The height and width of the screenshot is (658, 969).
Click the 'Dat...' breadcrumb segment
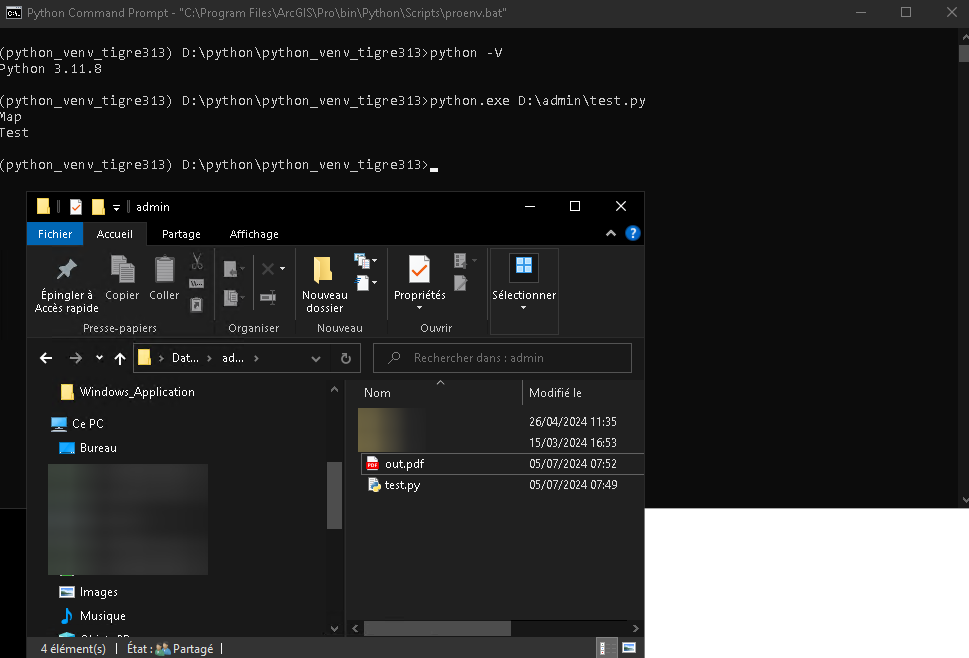(185, 358)
